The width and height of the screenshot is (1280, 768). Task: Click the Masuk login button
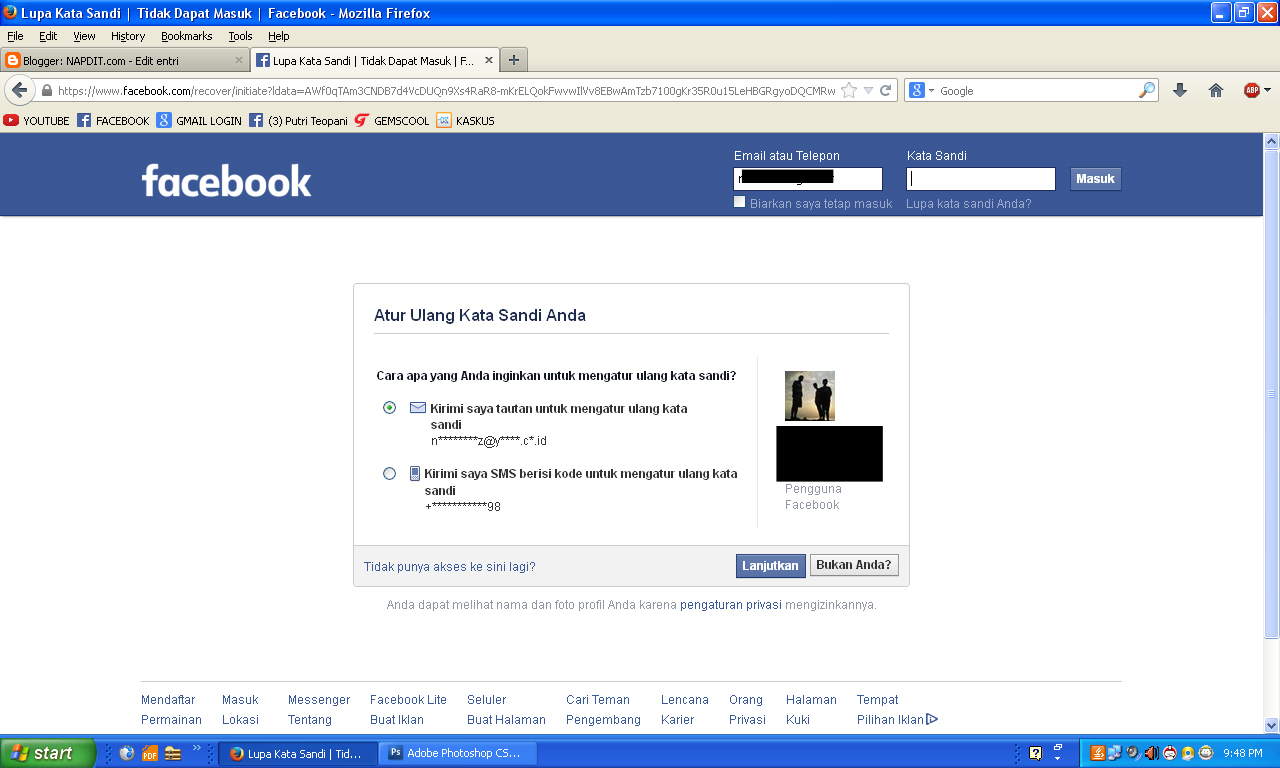pos(1095,179)
